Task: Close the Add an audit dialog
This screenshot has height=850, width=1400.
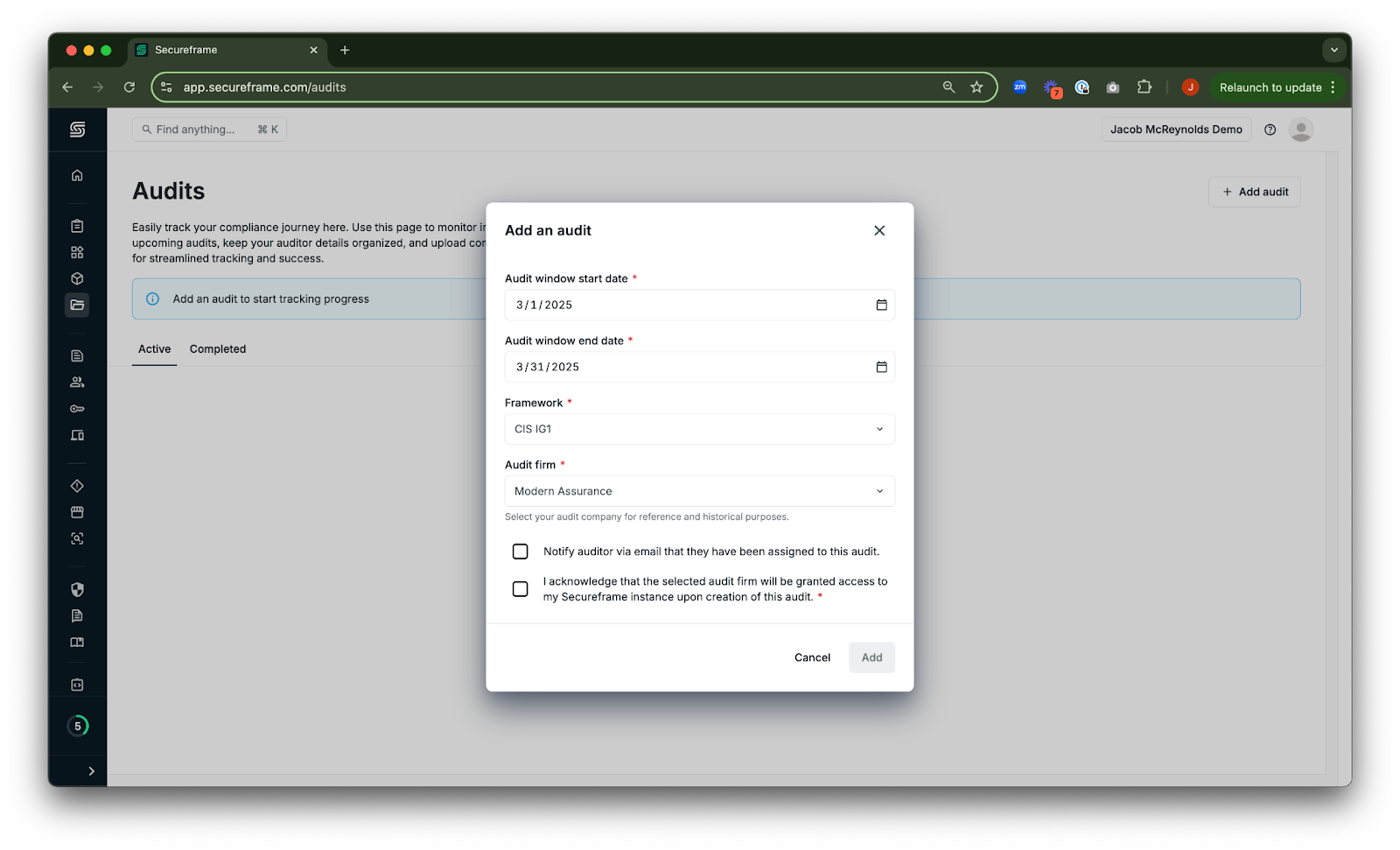Action: (x=879, y=230)
